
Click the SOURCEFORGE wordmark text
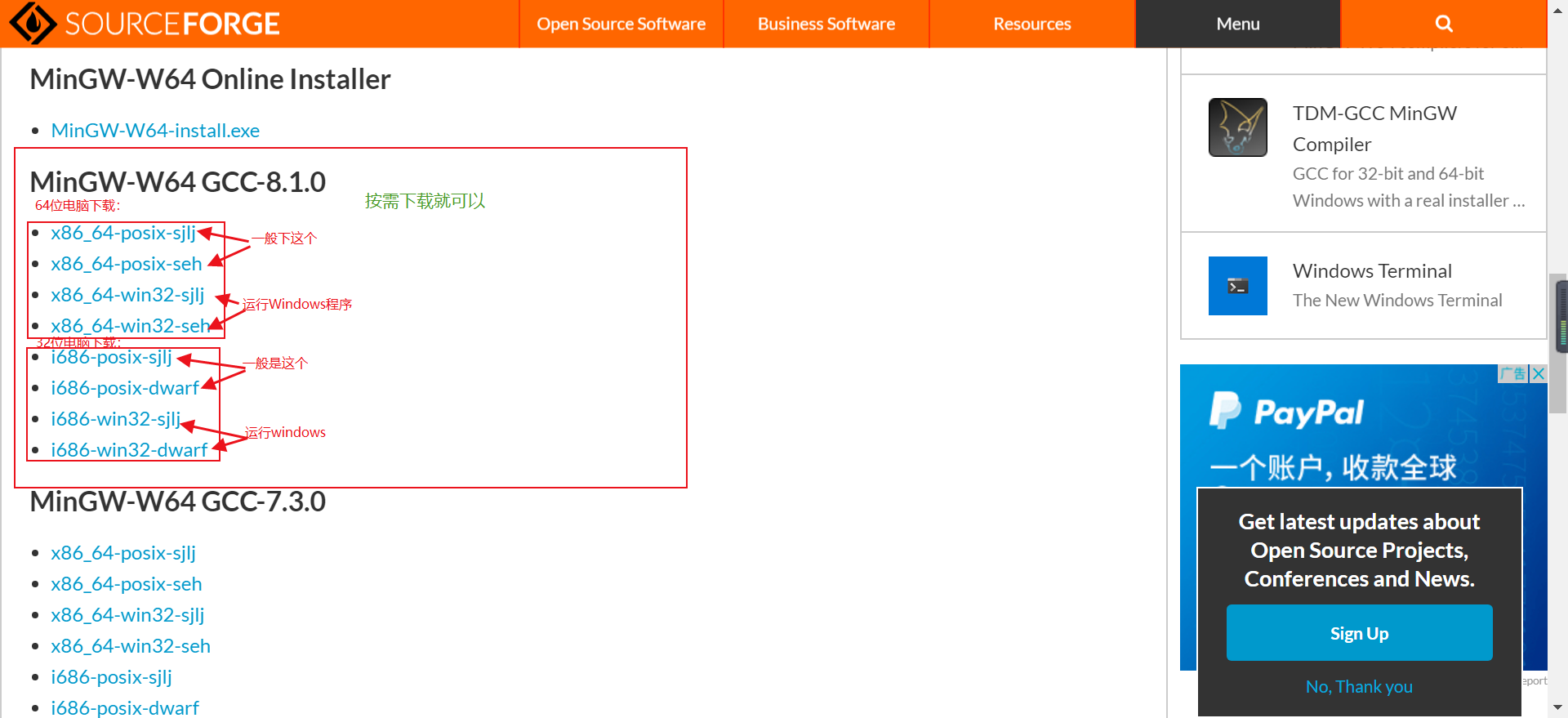(x=172, y=24)
